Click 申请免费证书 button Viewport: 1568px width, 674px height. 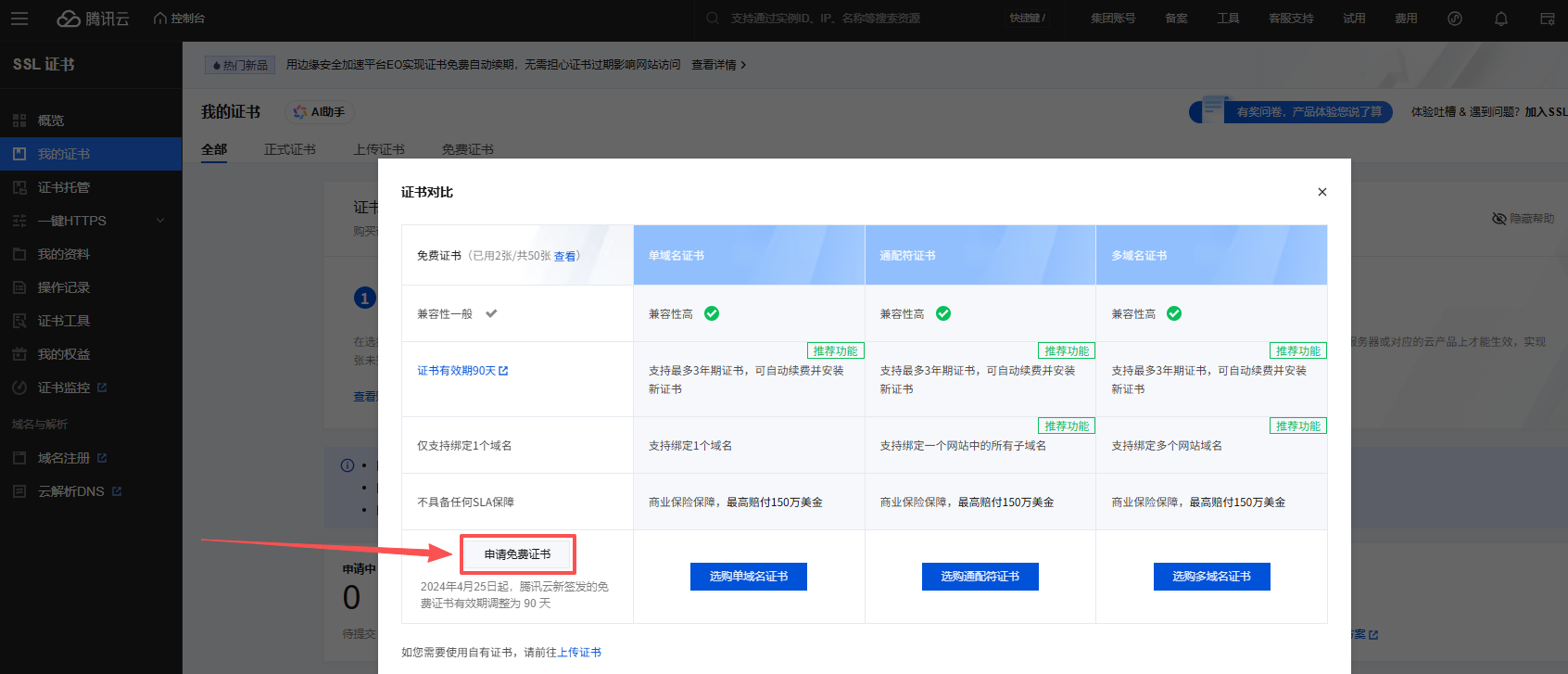(x=517, y=554)
